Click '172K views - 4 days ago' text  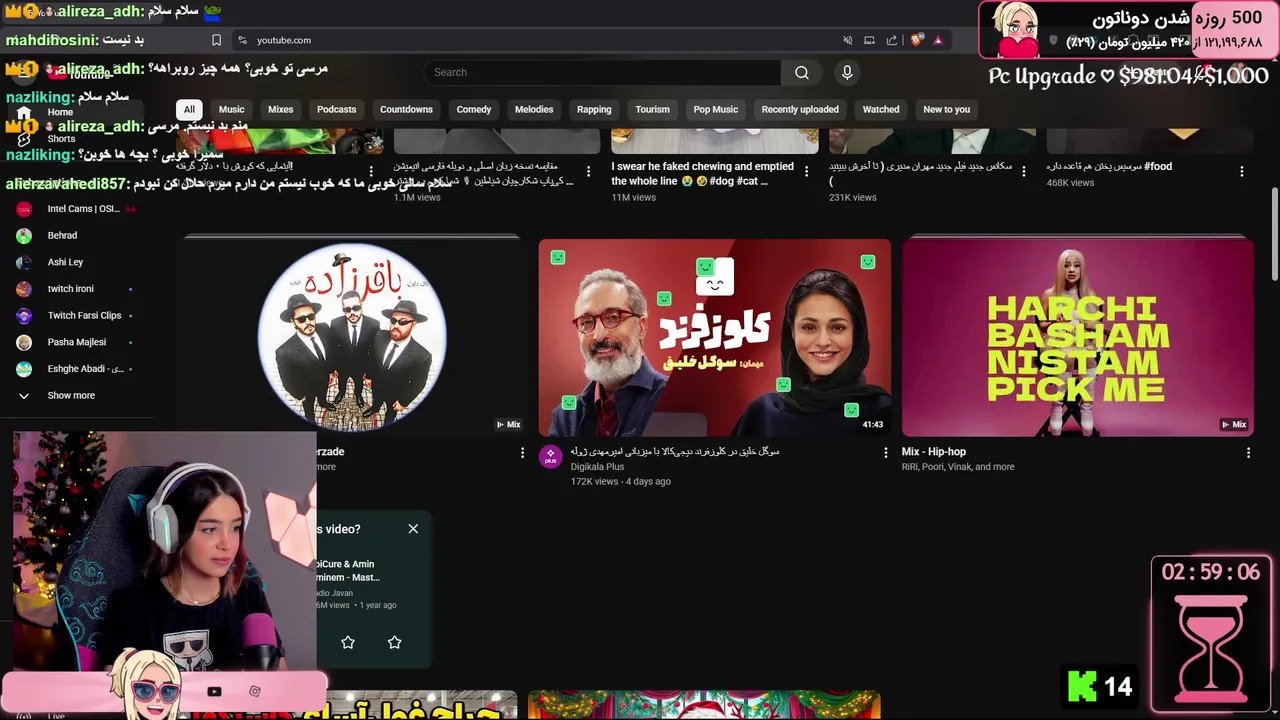coord(620,482)
